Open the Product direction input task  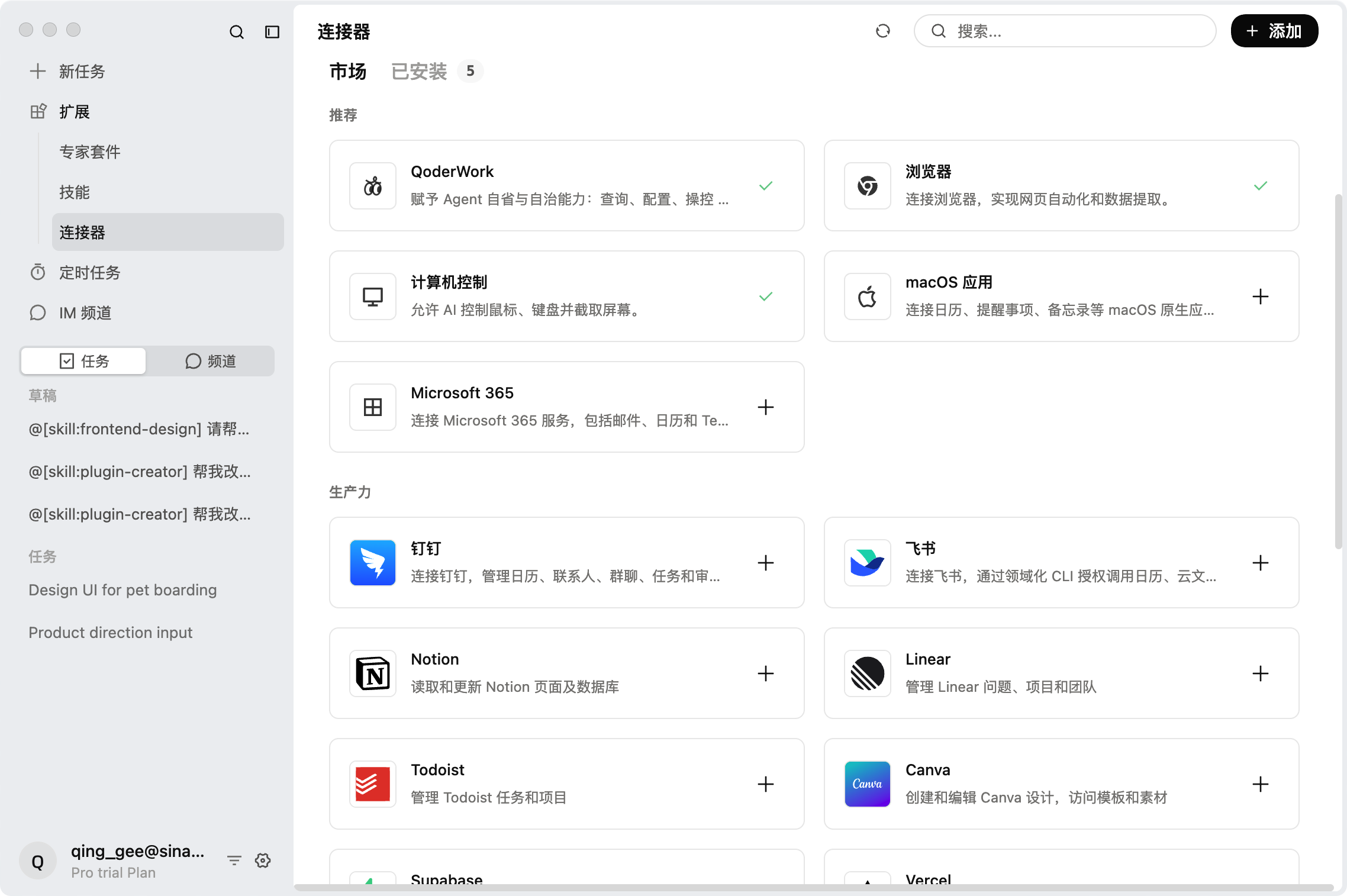pyautogui.click(x=111, y=633)
